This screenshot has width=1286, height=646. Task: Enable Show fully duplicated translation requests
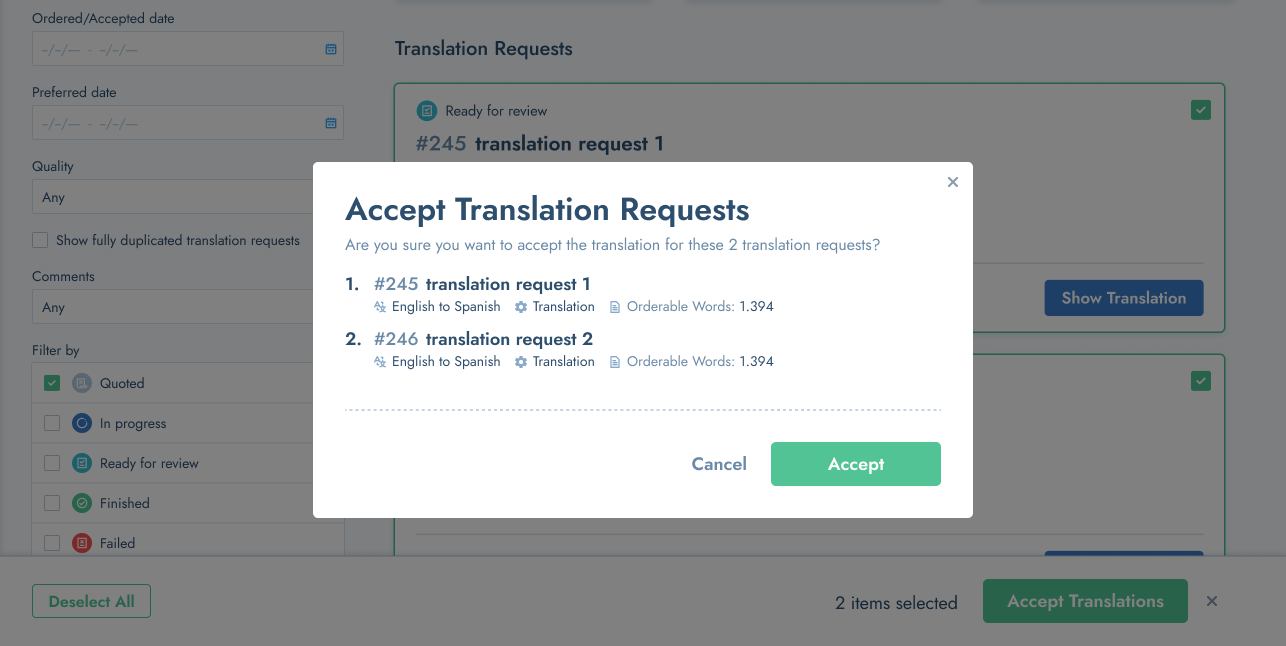coord(40,240)
